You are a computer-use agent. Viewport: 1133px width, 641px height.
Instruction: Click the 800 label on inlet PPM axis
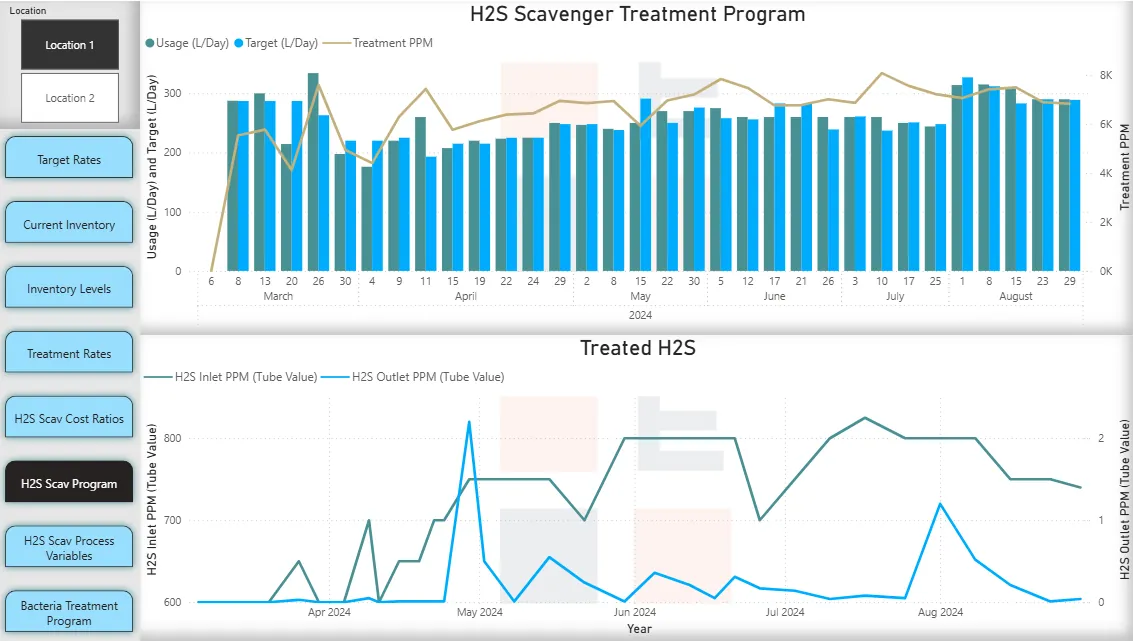click(172, 438)
